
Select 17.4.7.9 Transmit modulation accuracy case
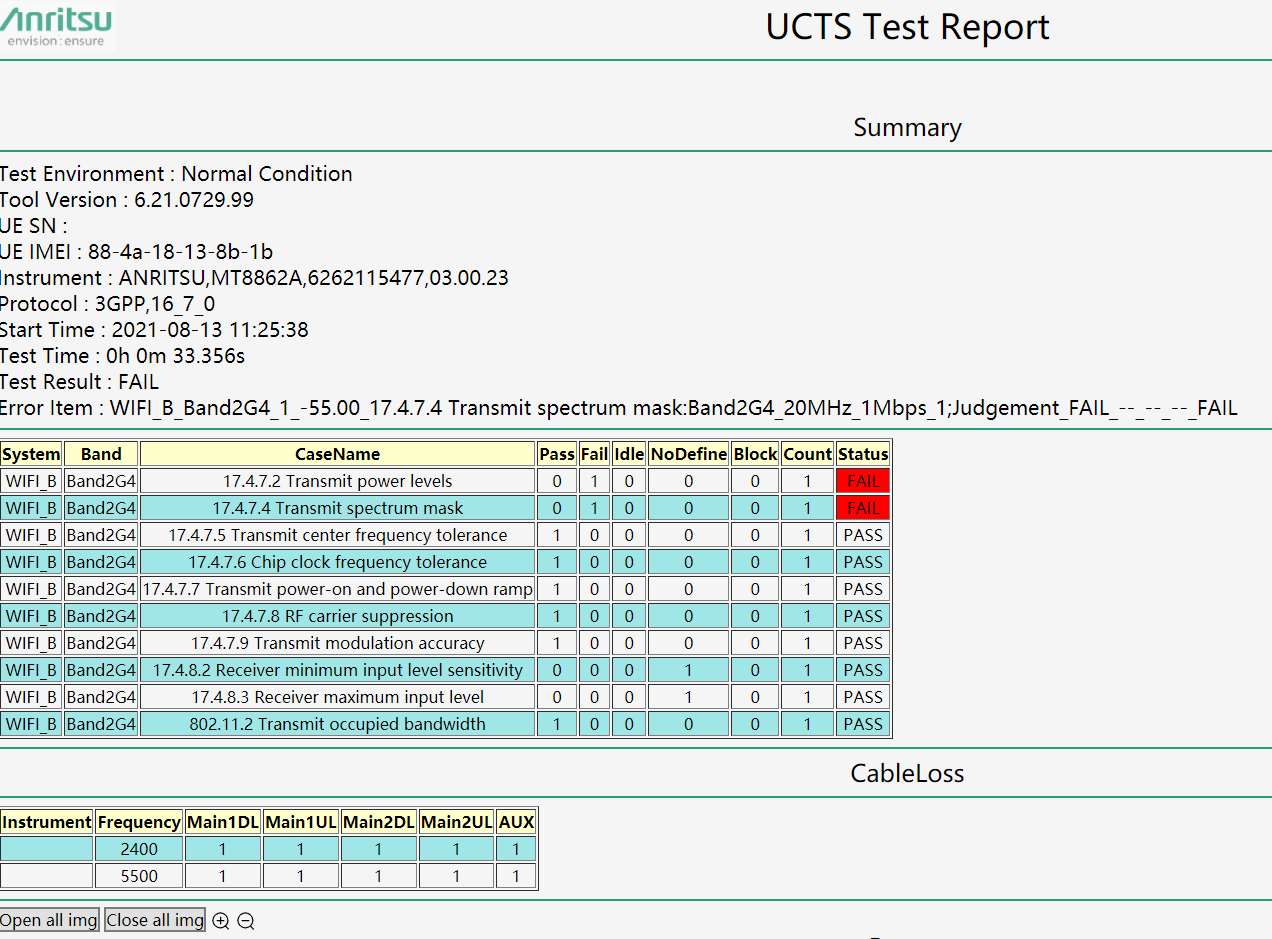[337, 643]
